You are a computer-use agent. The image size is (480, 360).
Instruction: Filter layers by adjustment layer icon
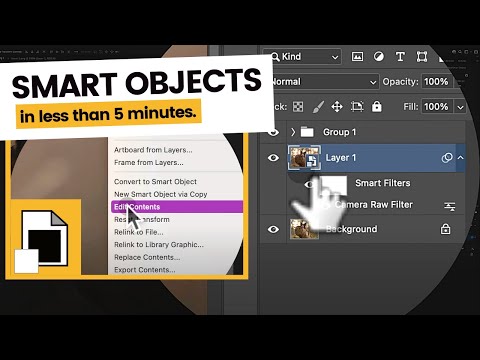[379, 57]
